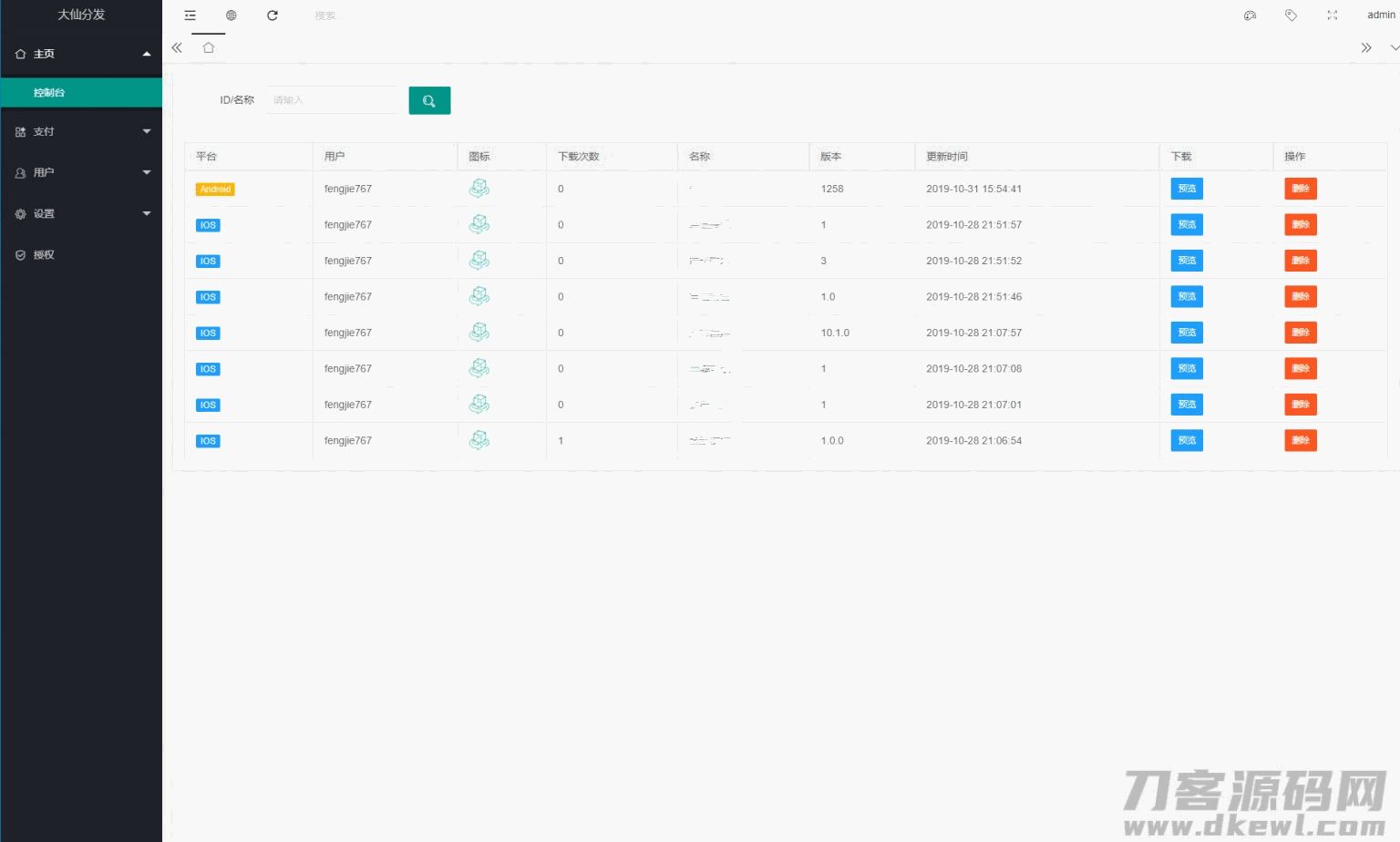Image resolution: width=1400 pixels, height=842 pixels.
Task: Click the tag icon in top right
Action: (x=1291, y=15)
